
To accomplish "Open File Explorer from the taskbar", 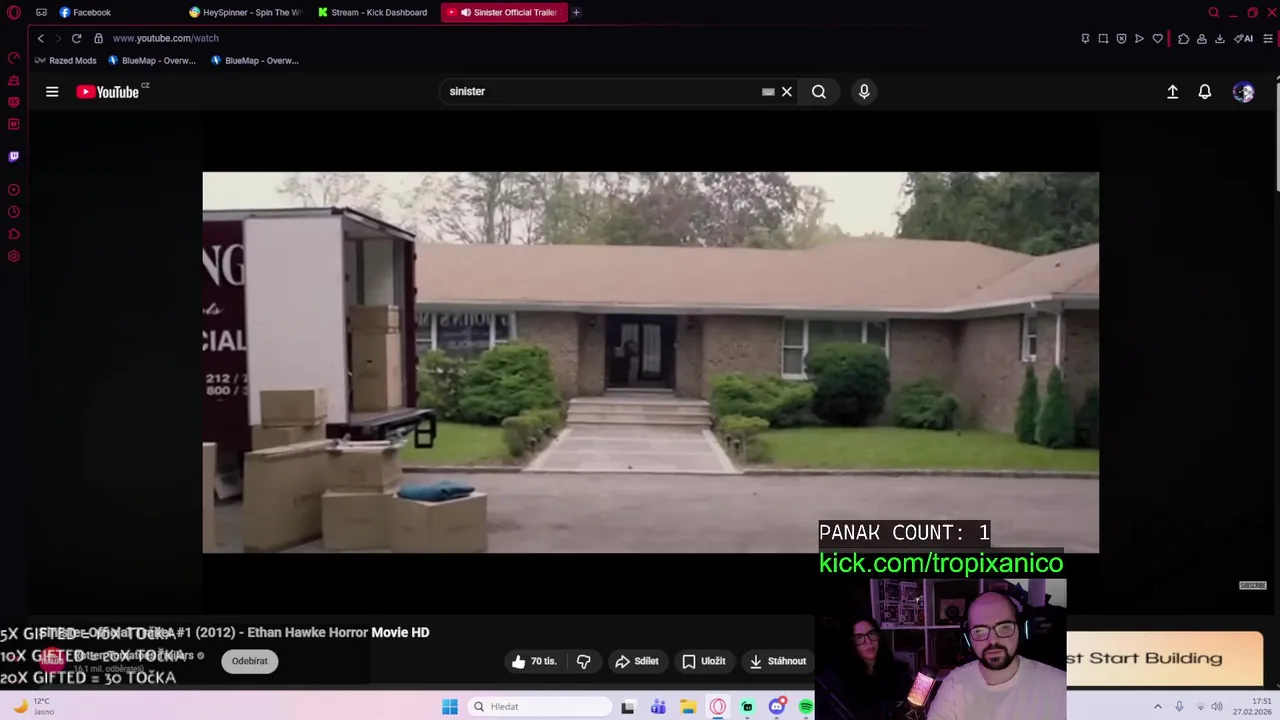I will pos(688,707).
